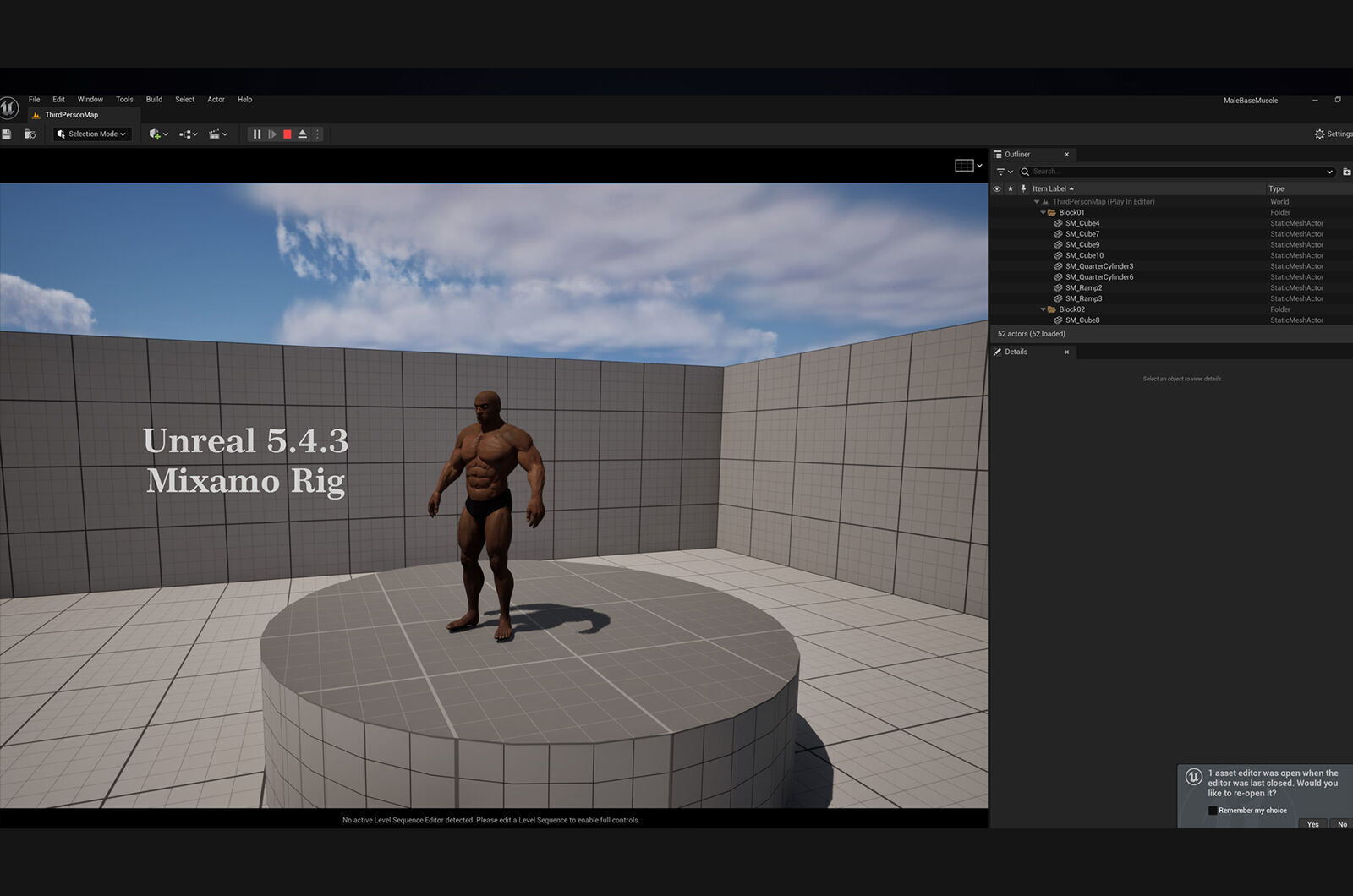Eject from the player controller
Image resolution: width=1353 pixels, height=896 pixels.
coord(302,134)
